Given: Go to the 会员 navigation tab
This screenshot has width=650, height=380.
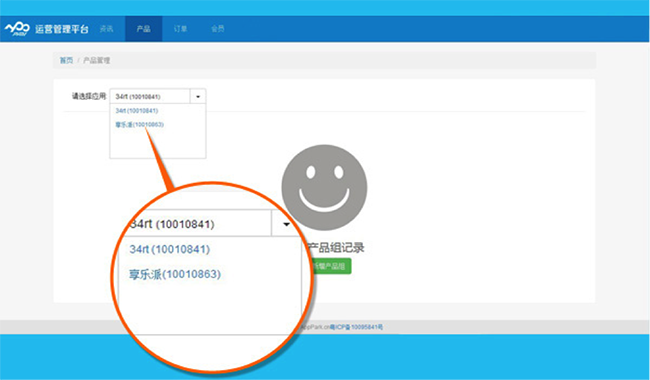Looking at the screenshot, I should coord(218,29).
